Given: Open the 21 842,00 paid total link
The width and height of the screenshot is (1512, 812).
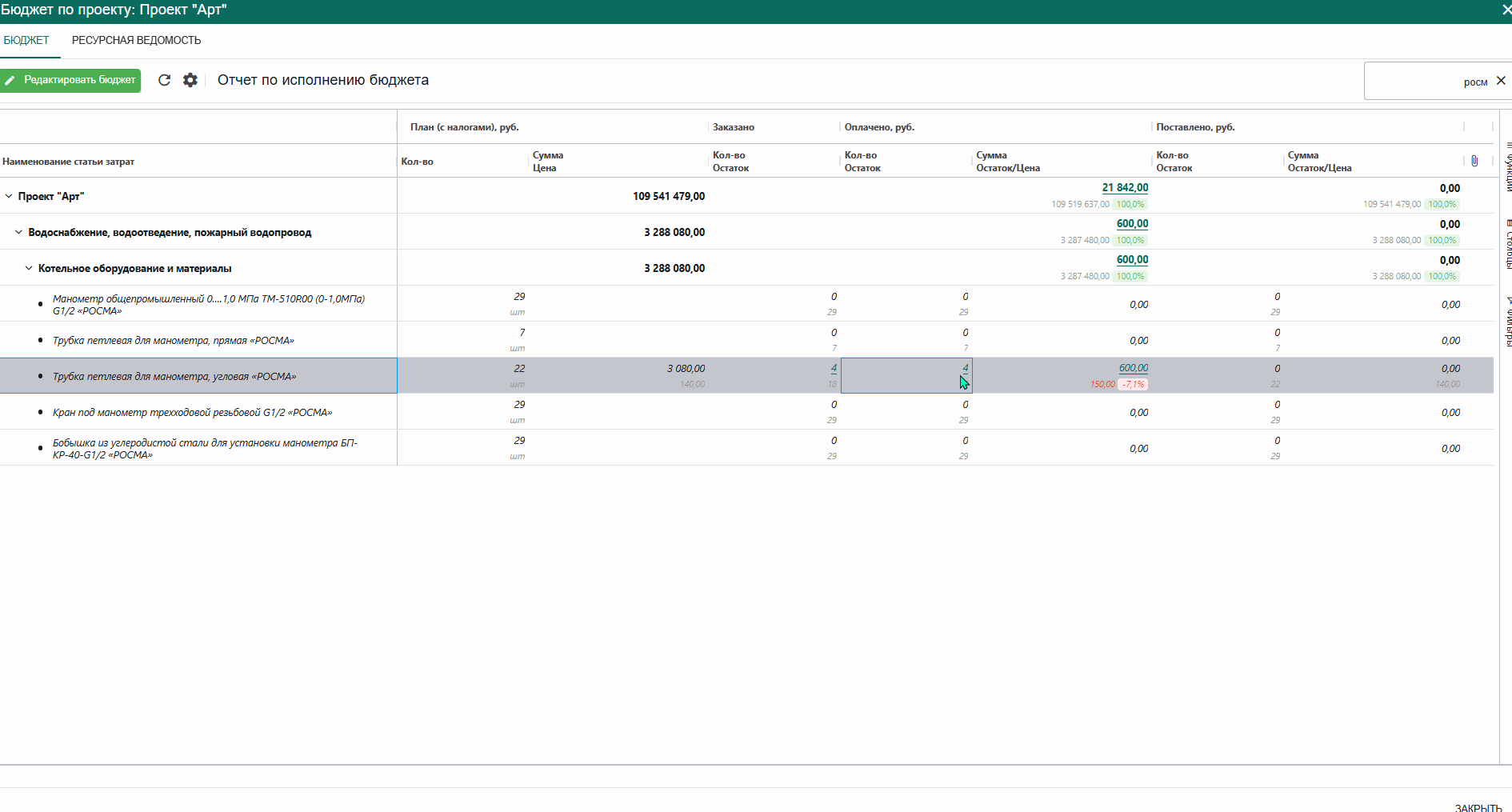Looking at the screenshot, I should 1124,187.
